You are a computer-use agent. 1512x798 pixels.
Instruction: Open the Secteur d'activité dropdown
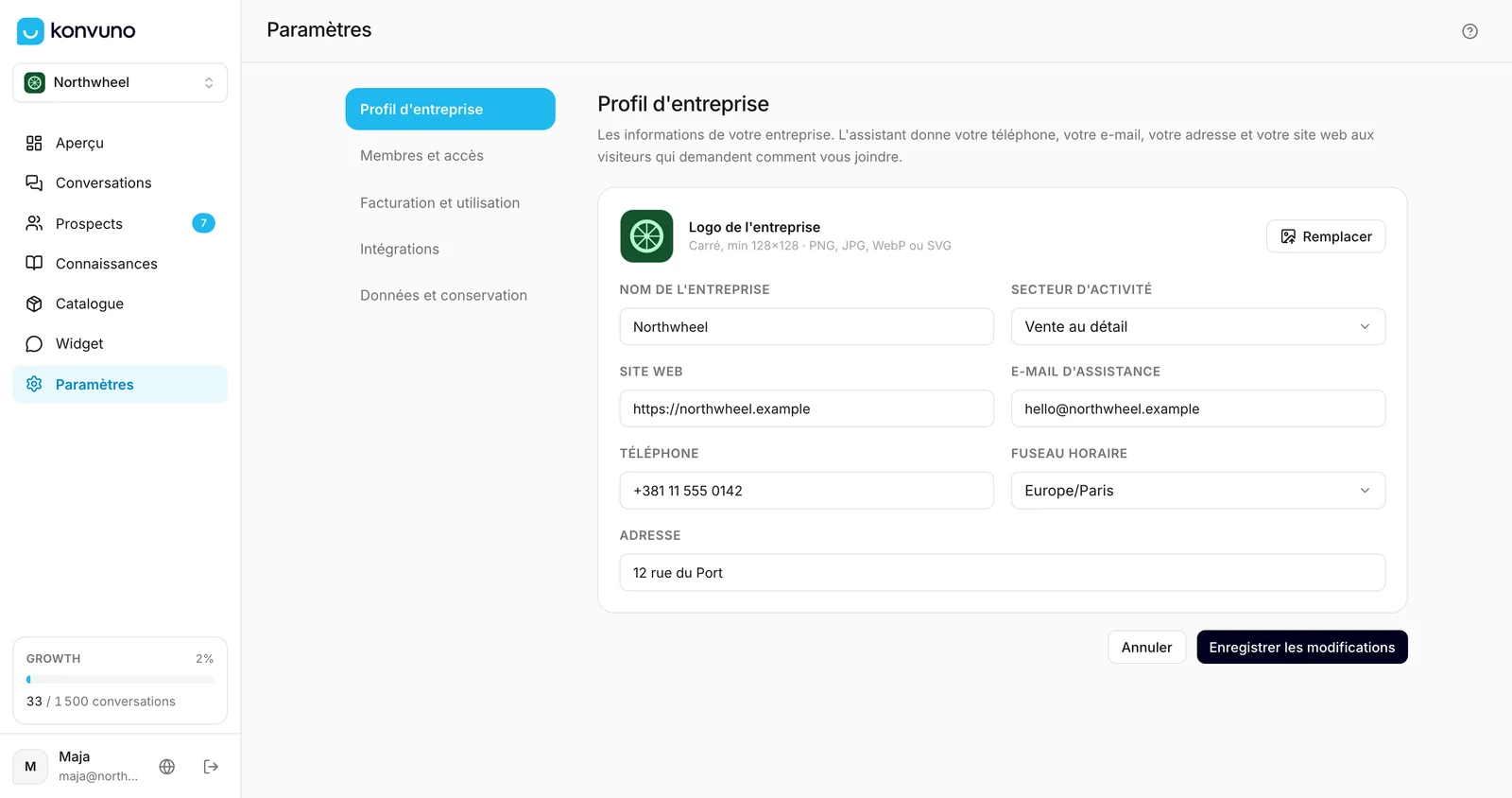pyautogui.click(x=1198, y=326)
